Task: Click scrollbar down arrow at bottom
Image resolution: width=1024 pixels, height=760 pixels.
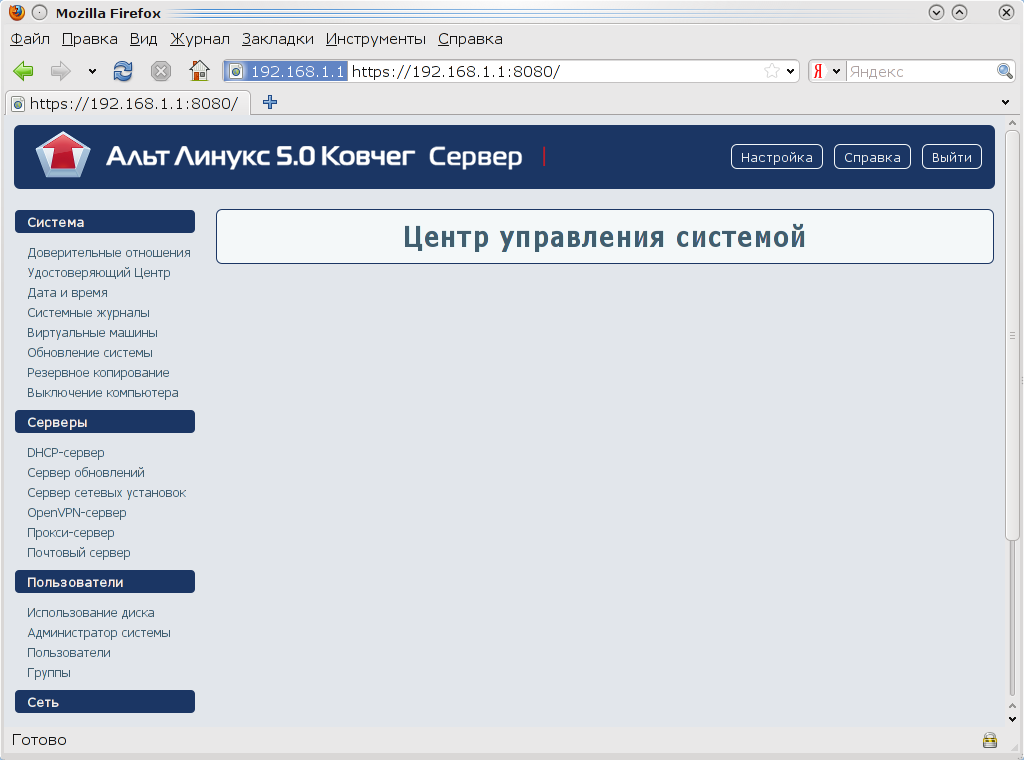Action: [1012, 720]
